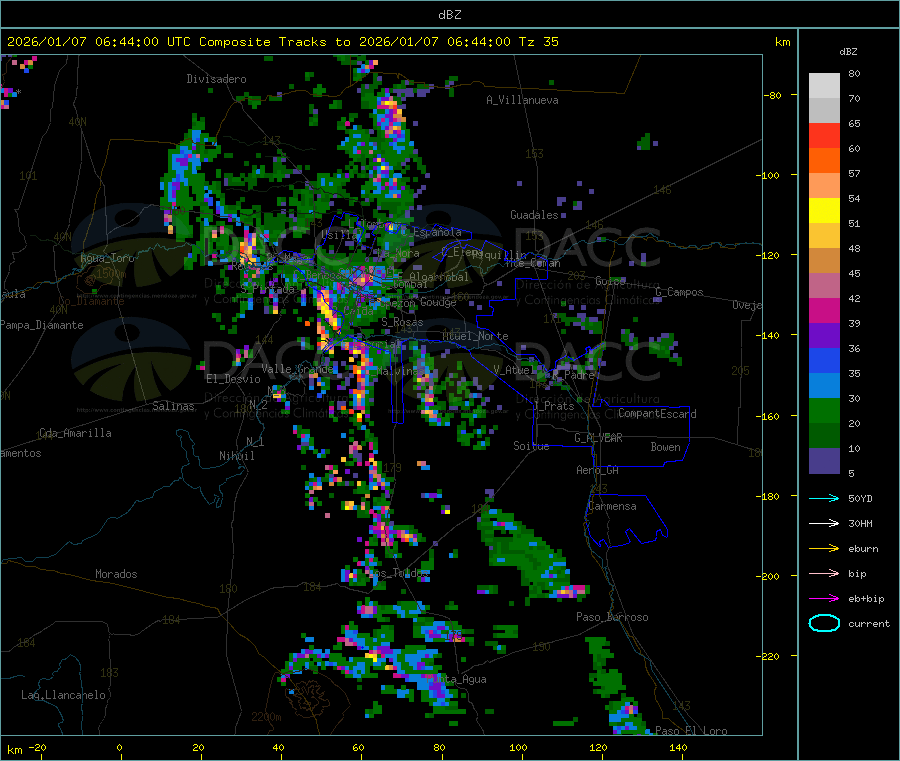Click the dBZ legend heading above color scale
Image resolution: width=900 pixels, height=761 pixels.
848,52
